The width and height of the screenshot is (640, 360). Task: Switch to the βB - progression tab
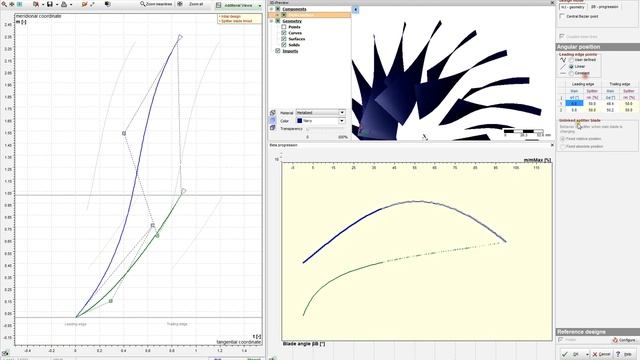(x=604, y=7)
